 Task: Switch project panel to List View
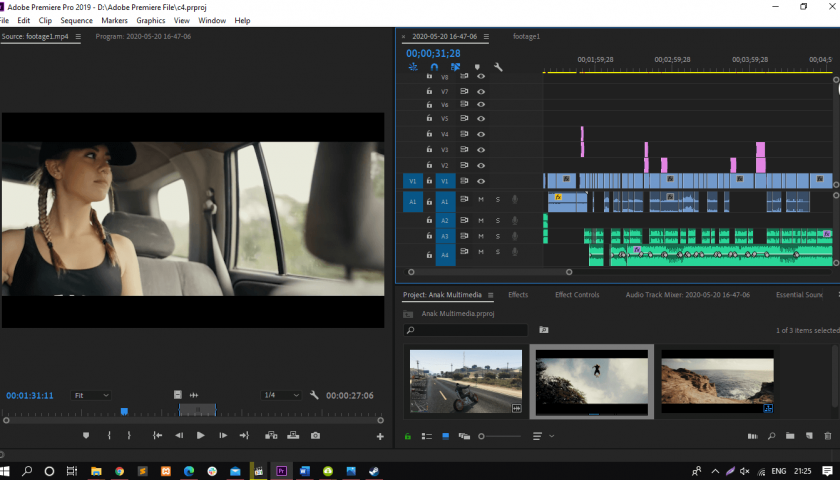coord(425,436)
